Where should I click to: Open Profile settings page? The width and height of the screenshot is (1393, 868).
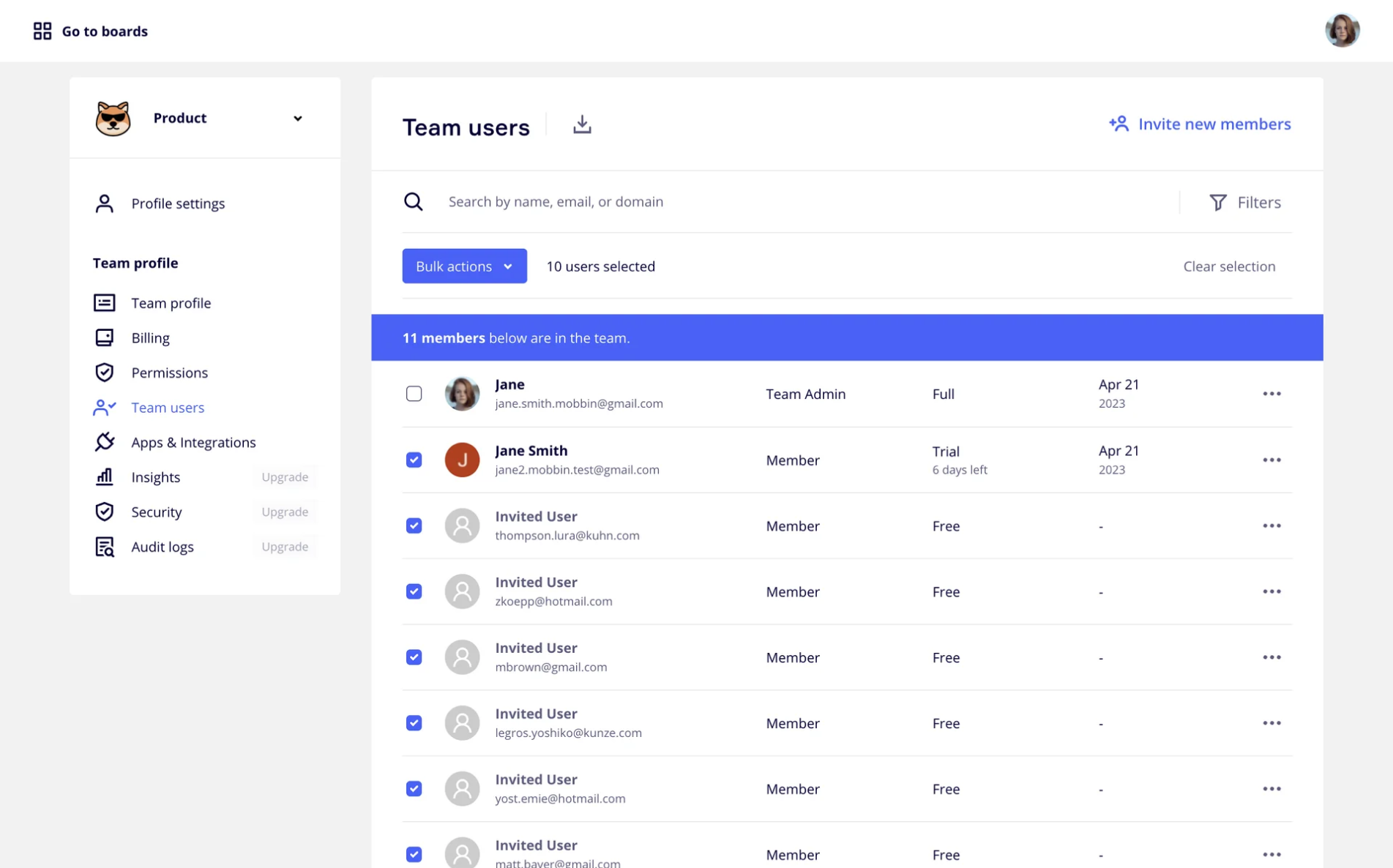pyautogui.click(x=178, y=203)
